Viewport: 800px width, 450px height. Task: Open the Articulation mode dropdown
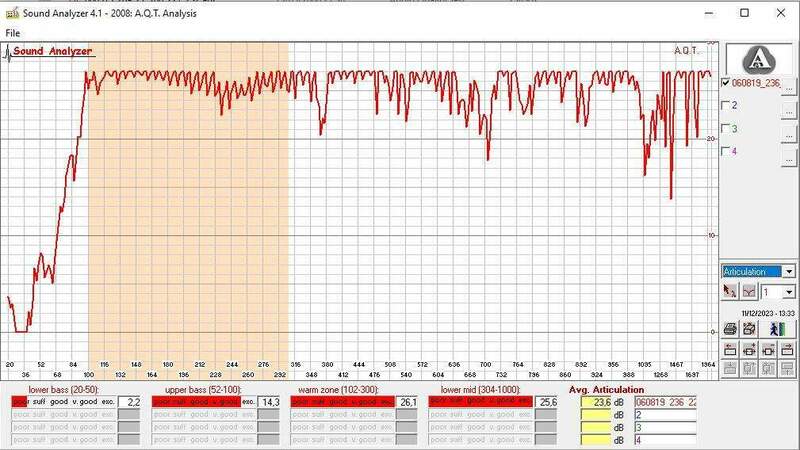pyautogui.click(x=789, y=271)
